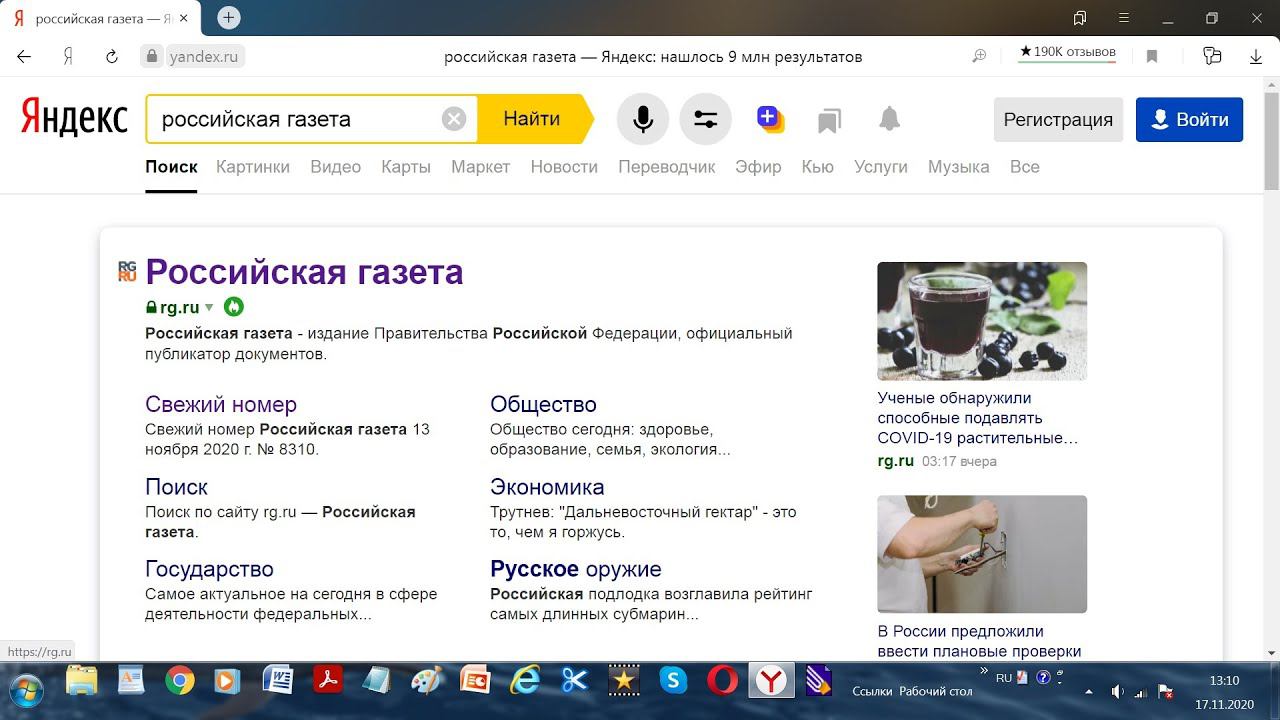Open browser downloads arrow icon
Screen dimensions: 1280x720
[1256, 57]
